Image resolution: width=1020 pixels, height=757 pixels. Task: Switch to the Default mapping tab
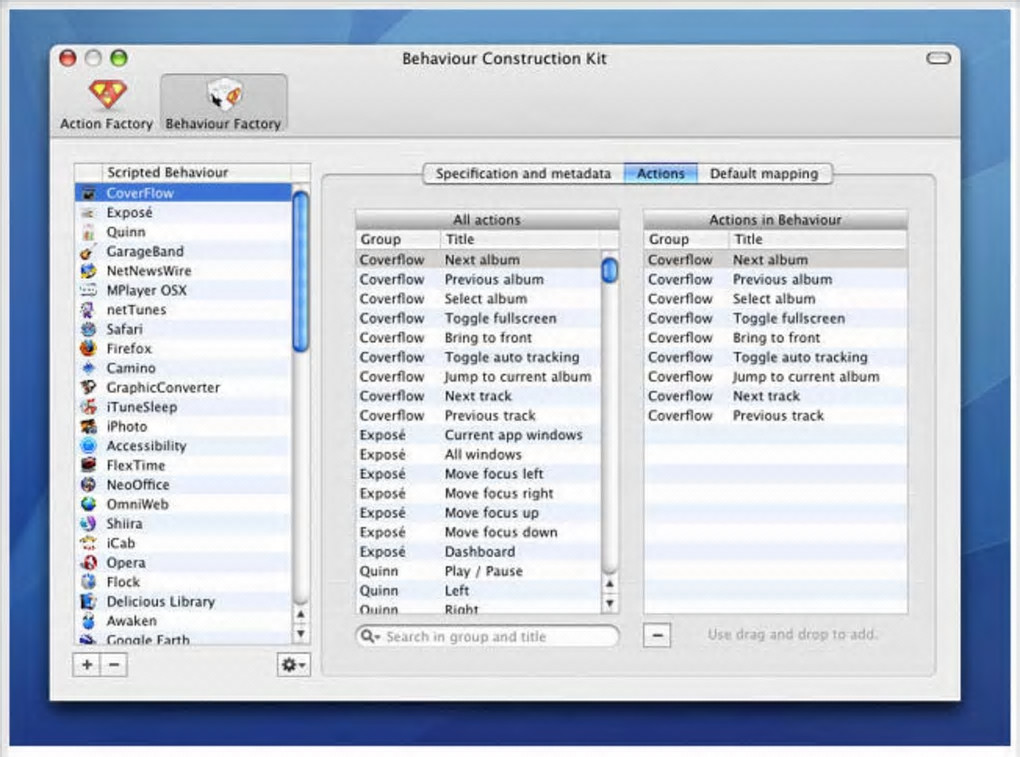(764, 174)
